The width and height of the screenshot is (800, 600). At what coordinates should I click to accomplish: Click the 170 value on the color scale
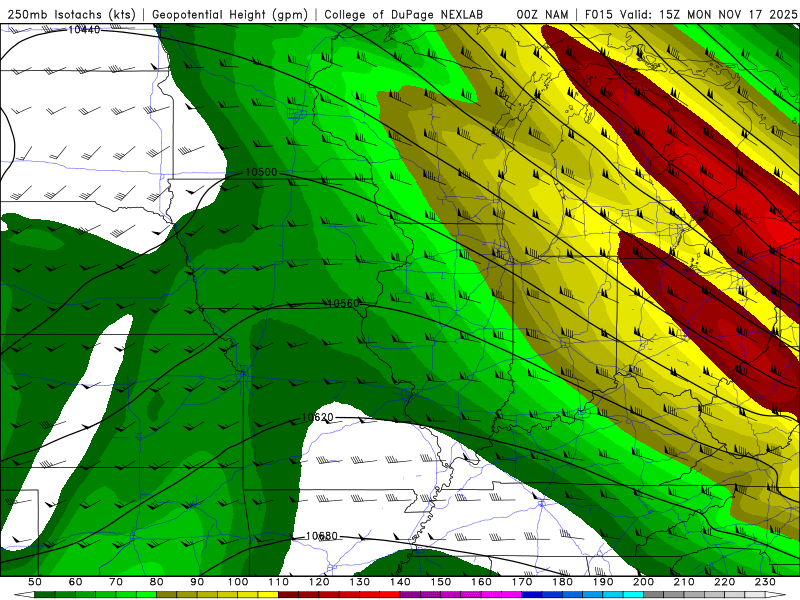click(x=522, y=582)
